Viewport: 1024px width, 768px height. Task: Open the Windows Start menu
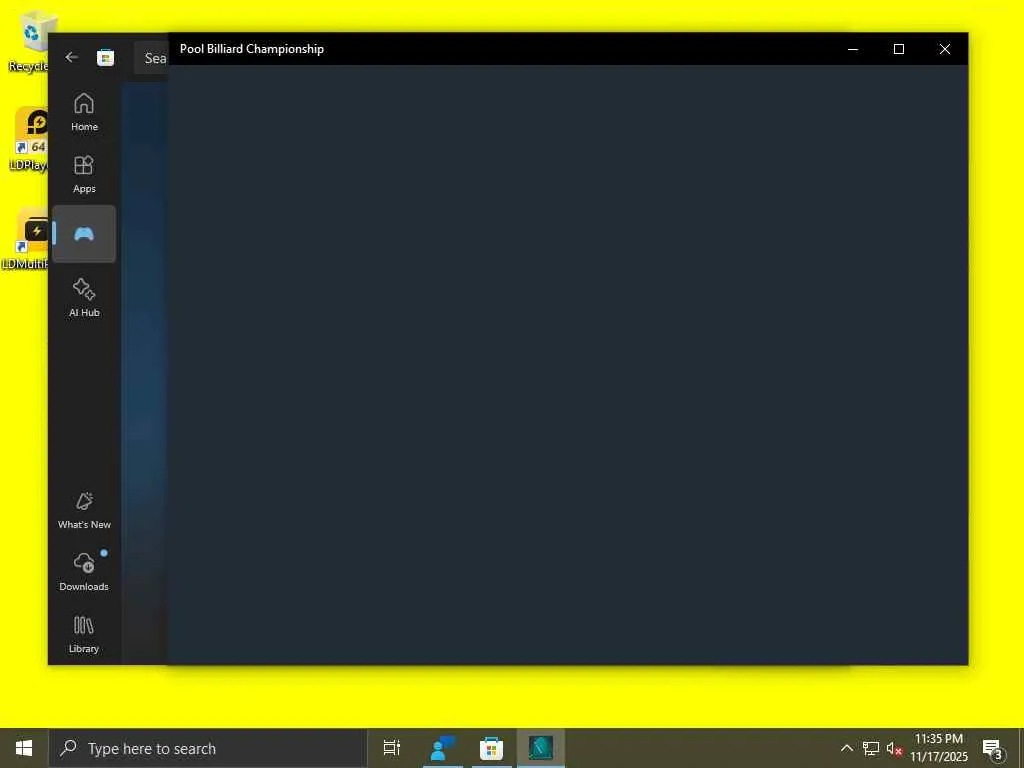(x=24, y=748)
